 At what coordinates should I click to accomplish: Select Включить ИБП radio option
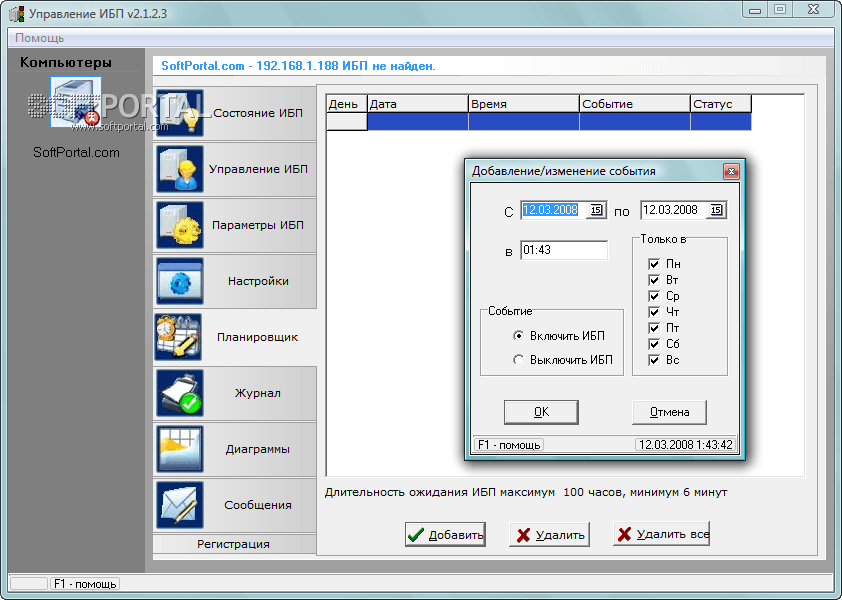[x=518, y=336]
